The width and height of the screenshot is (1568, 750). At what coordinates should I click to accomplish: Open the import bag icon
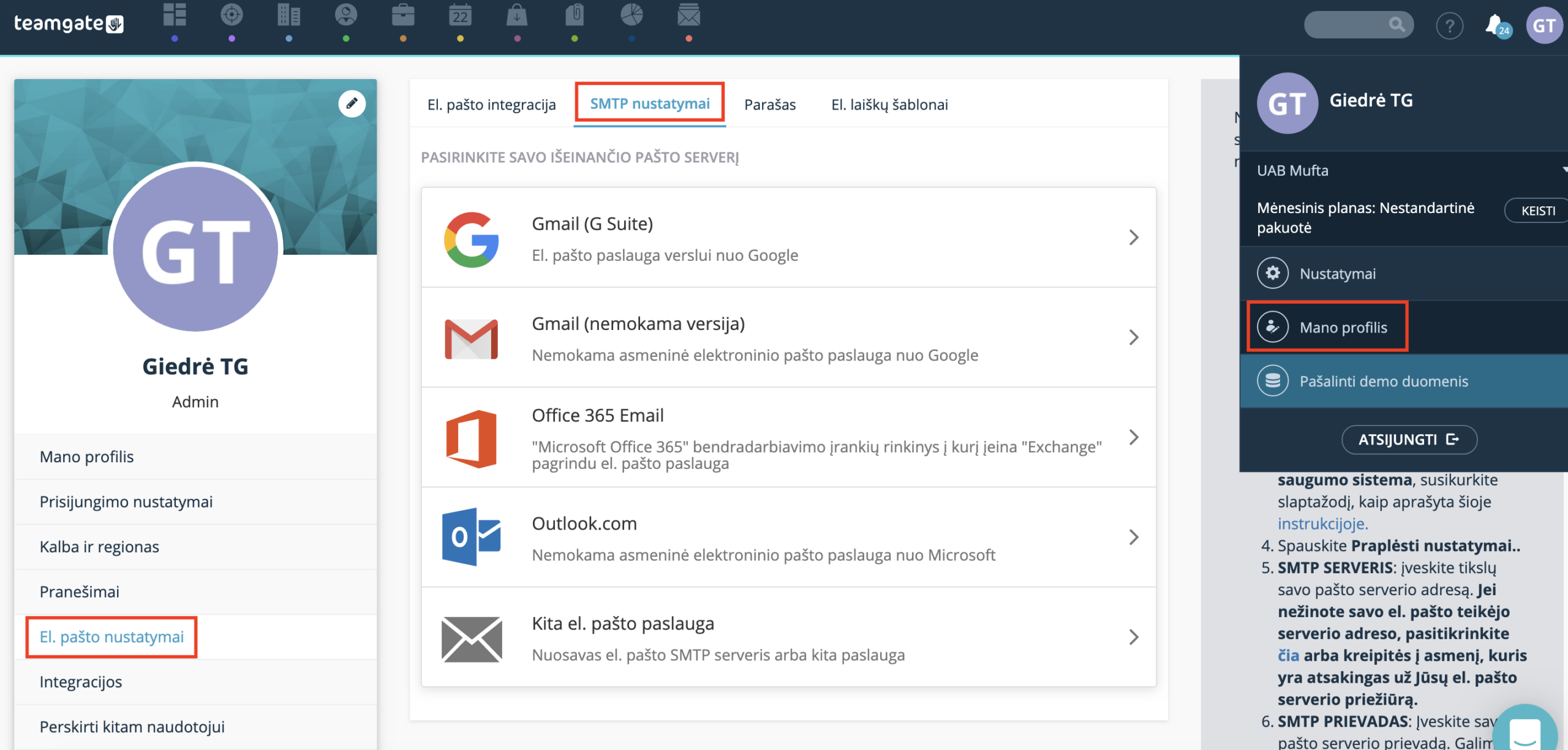[517, 15]
